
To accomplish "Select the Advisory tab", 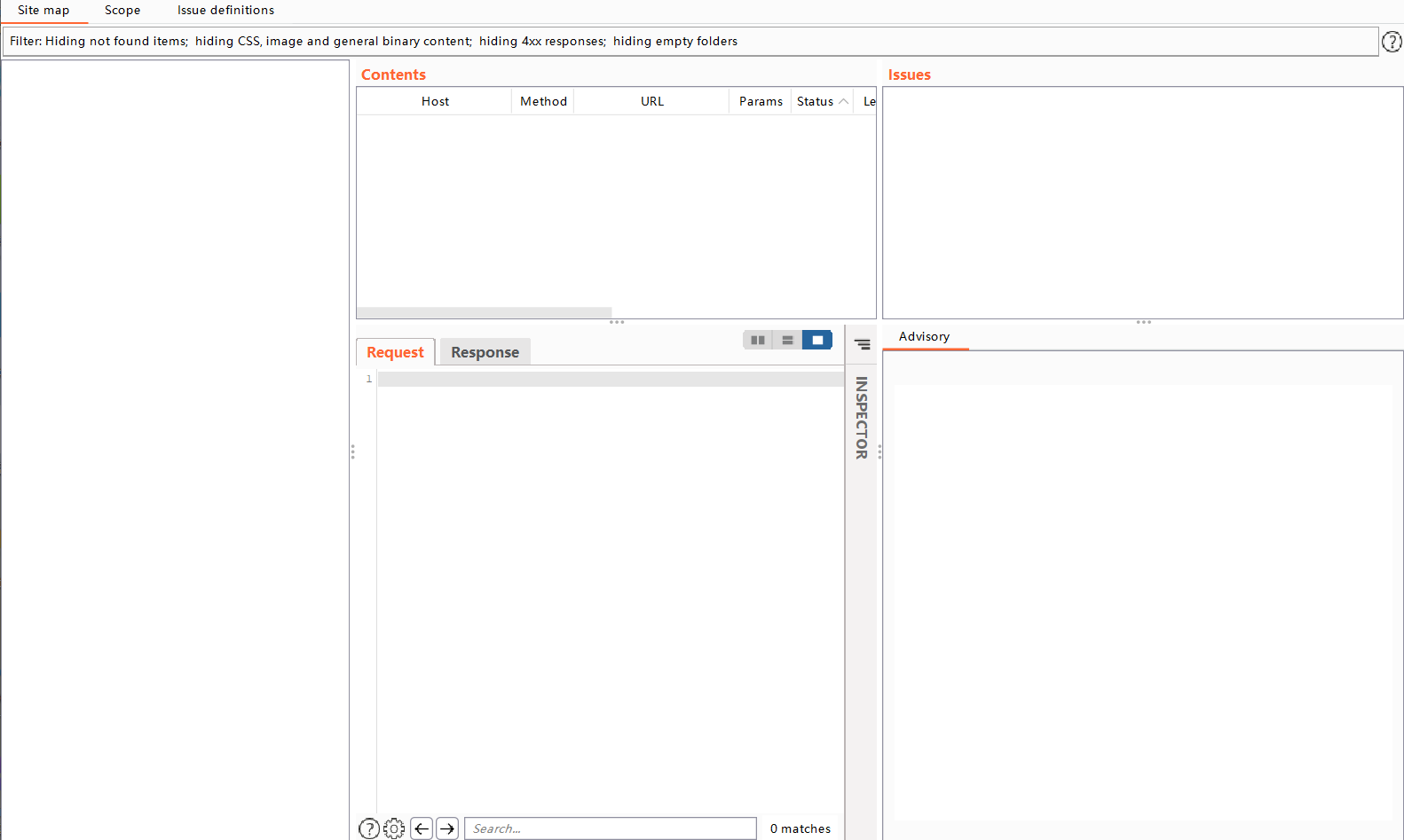I will [x=925, y=337].
